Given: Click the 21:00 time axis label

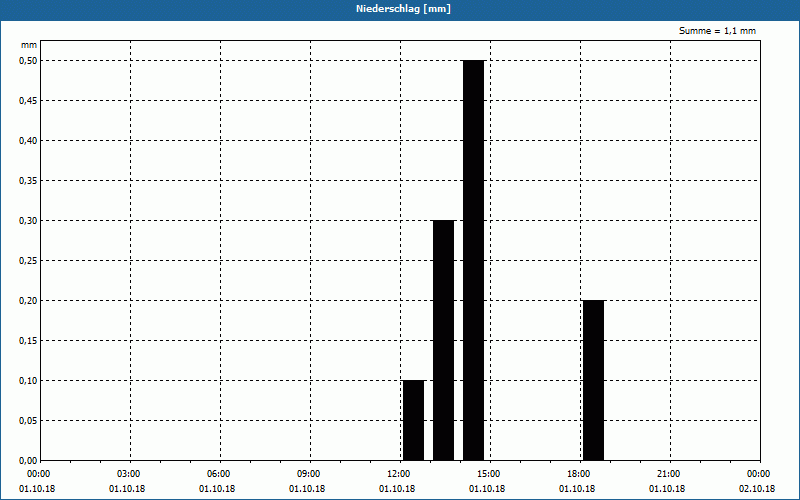Looking at the screenshot, I should point(670,474).
